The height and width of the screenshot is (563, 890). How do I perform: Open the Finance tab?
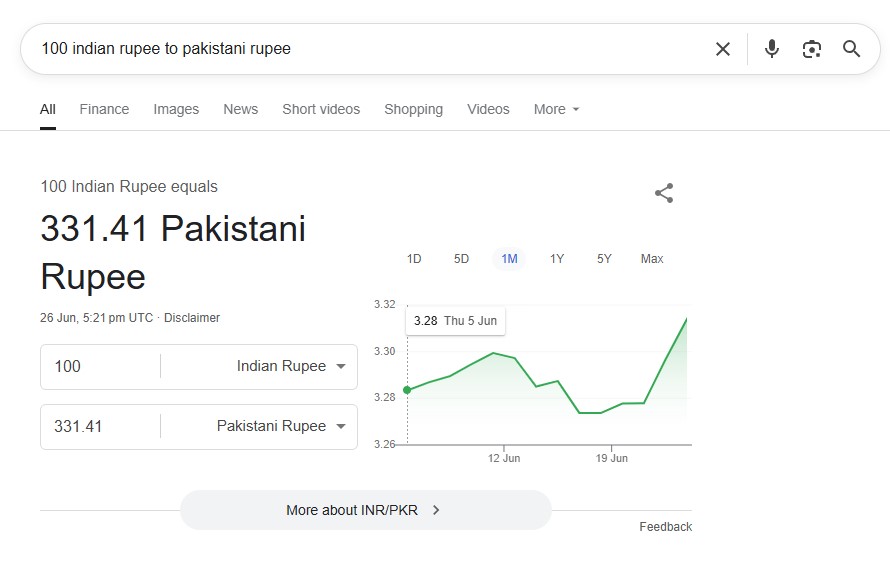104,109
